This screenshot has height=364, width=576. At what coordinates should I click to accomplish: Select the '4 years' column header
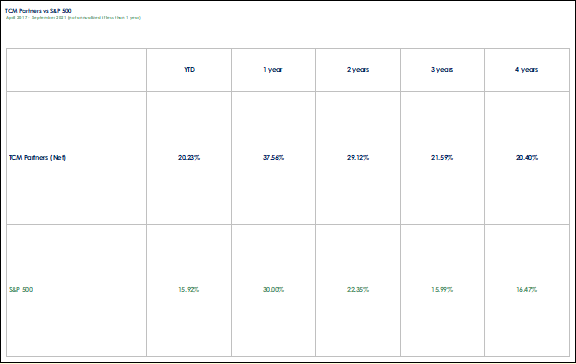[526, 69]
